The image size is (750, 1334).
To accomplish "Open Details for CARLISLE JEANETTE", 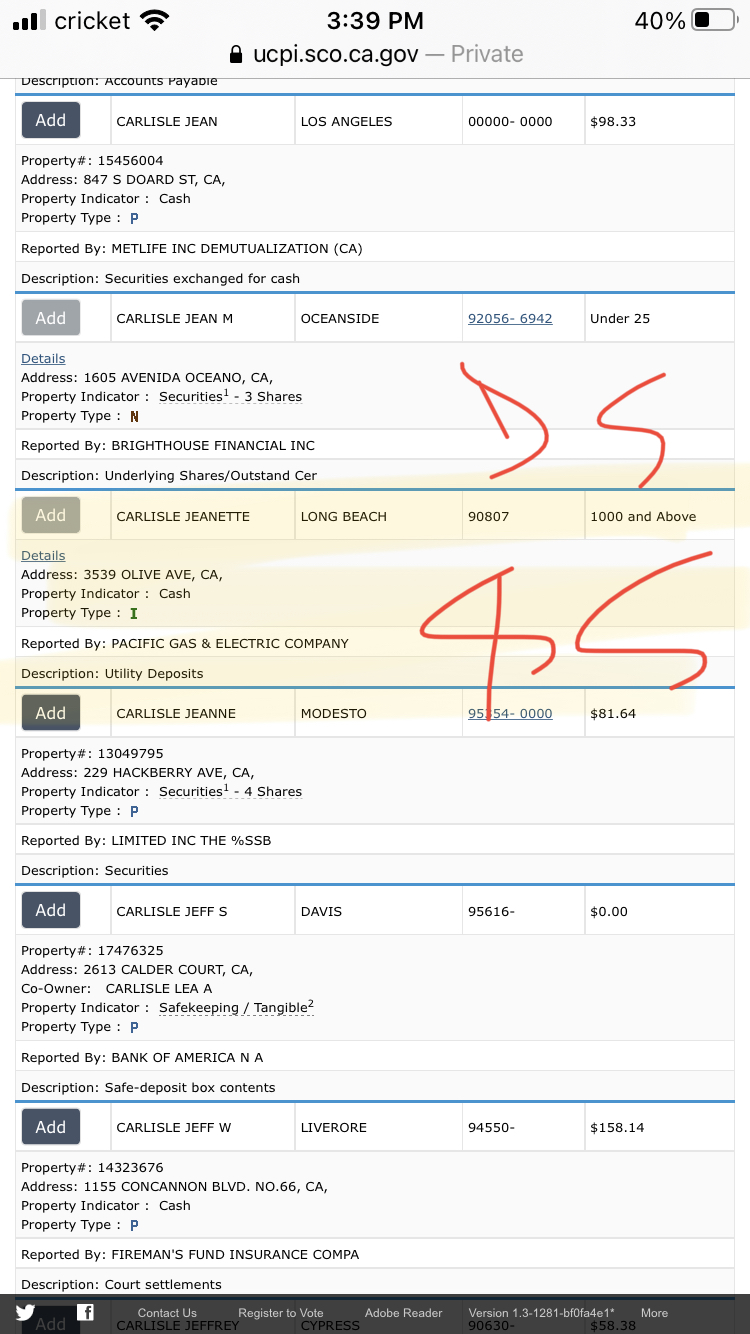I will 43,555.
